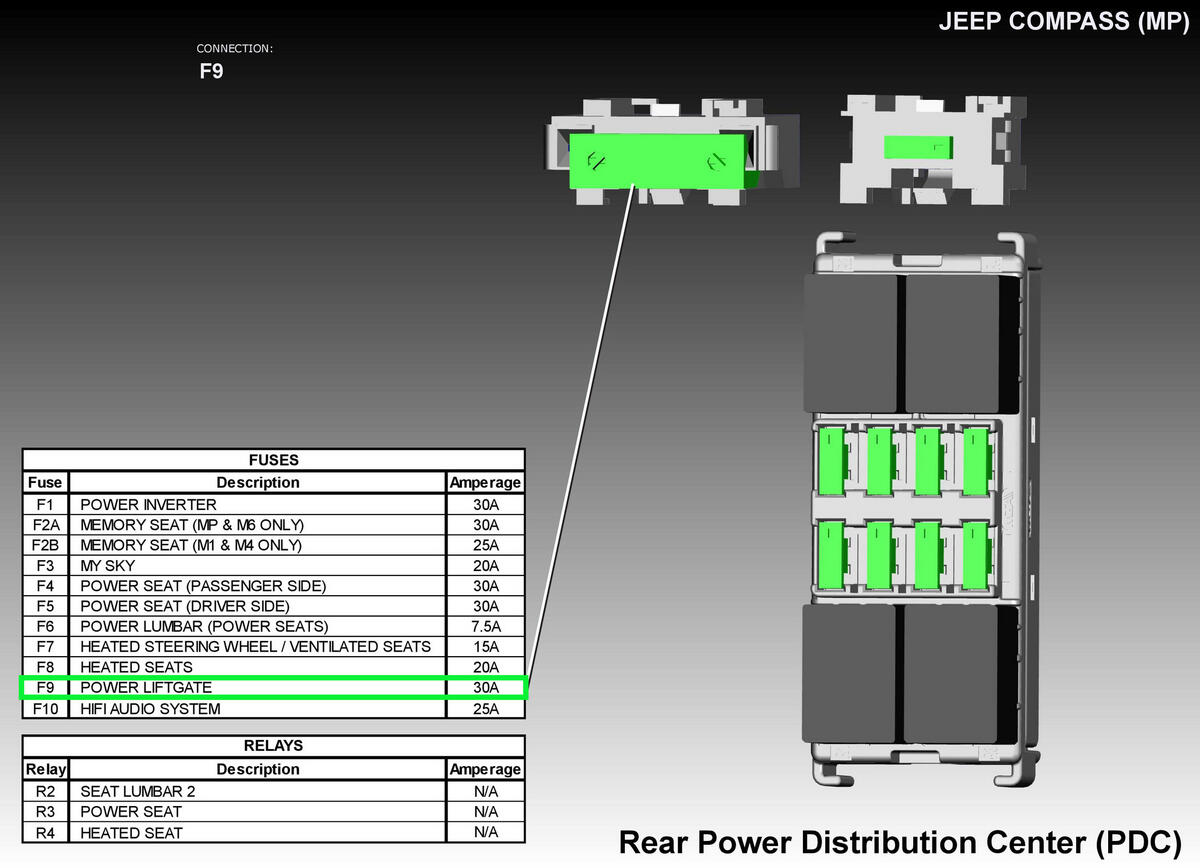Select 'MY SKY' description

coord(107,565)
